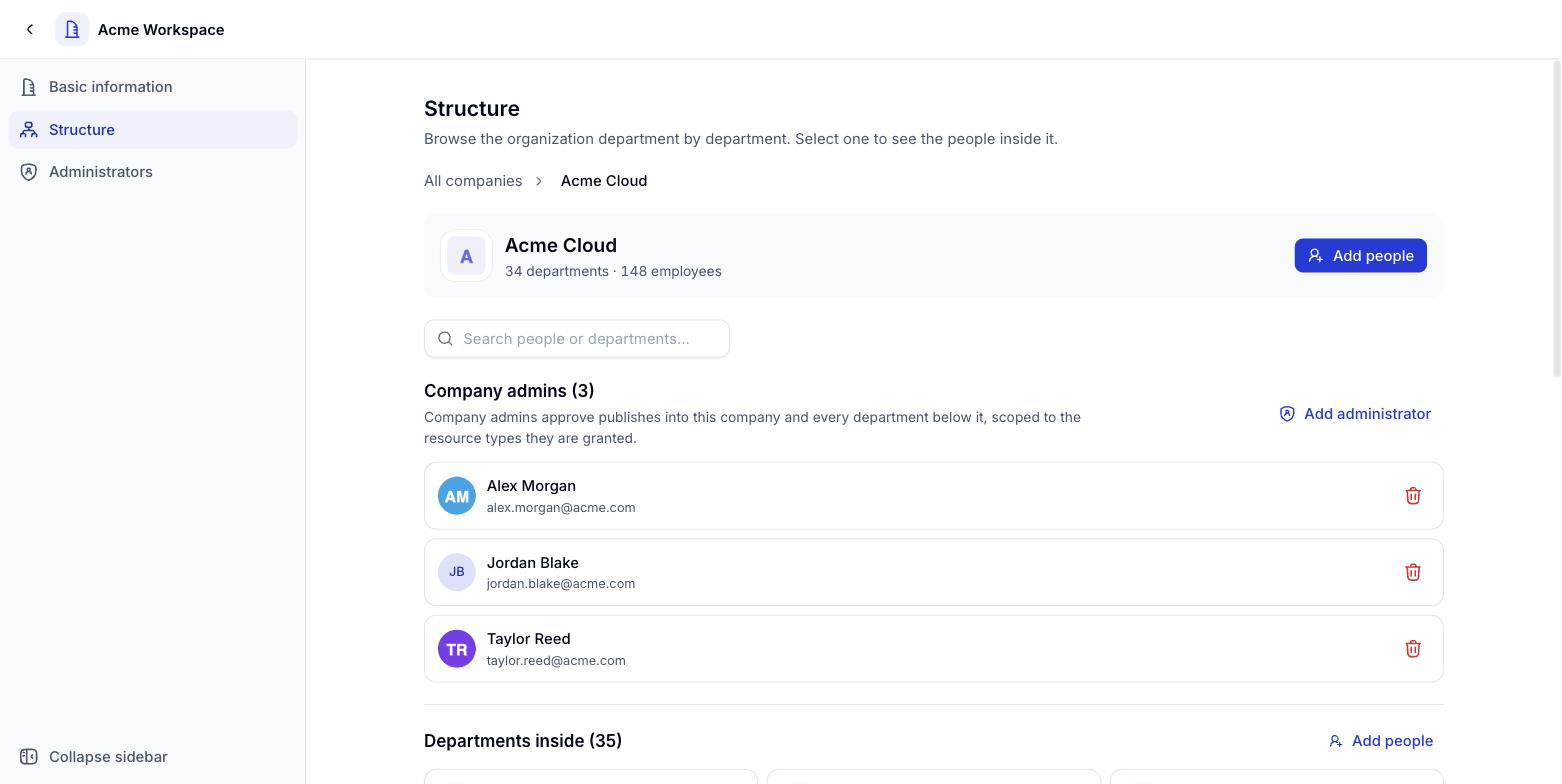Click the email jordan.blake@acme.com
This screenshot has height=784, width=1562.
pyautogui.click(x=561, y=584)
